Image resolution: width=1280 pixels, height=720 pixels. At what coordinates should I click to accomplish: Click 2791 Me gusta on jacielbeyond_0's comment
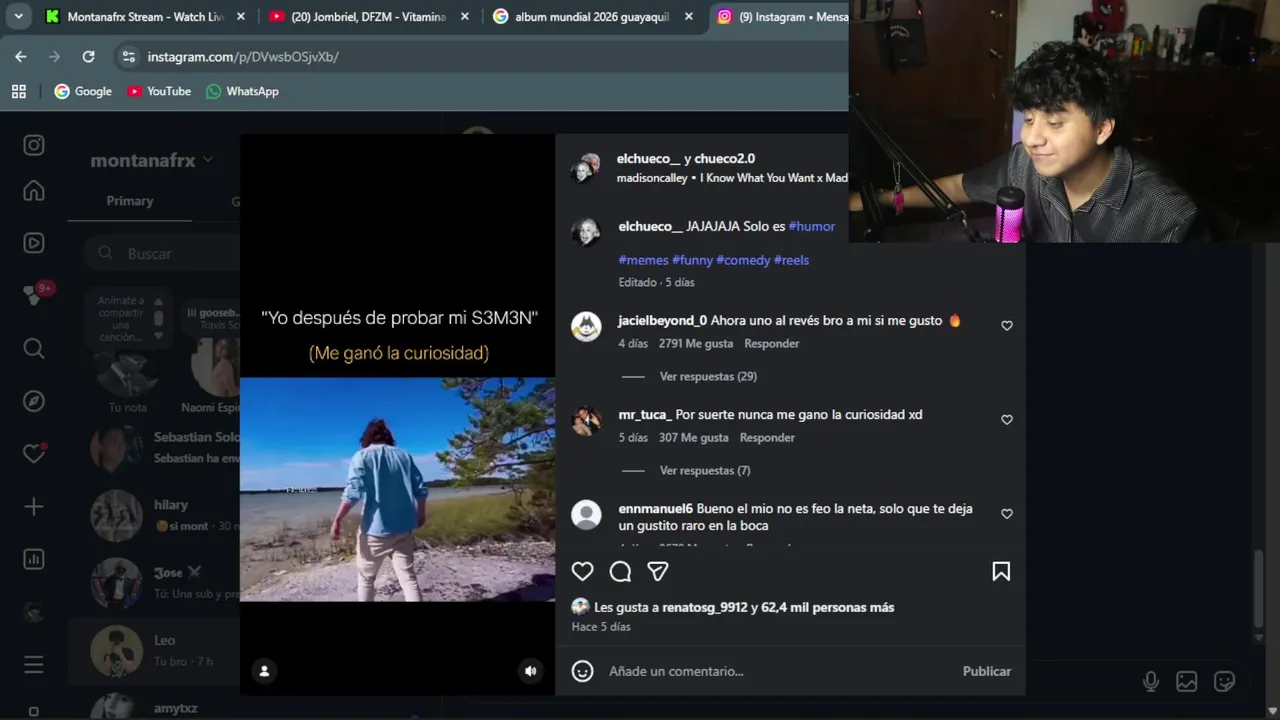pos(696,343)
